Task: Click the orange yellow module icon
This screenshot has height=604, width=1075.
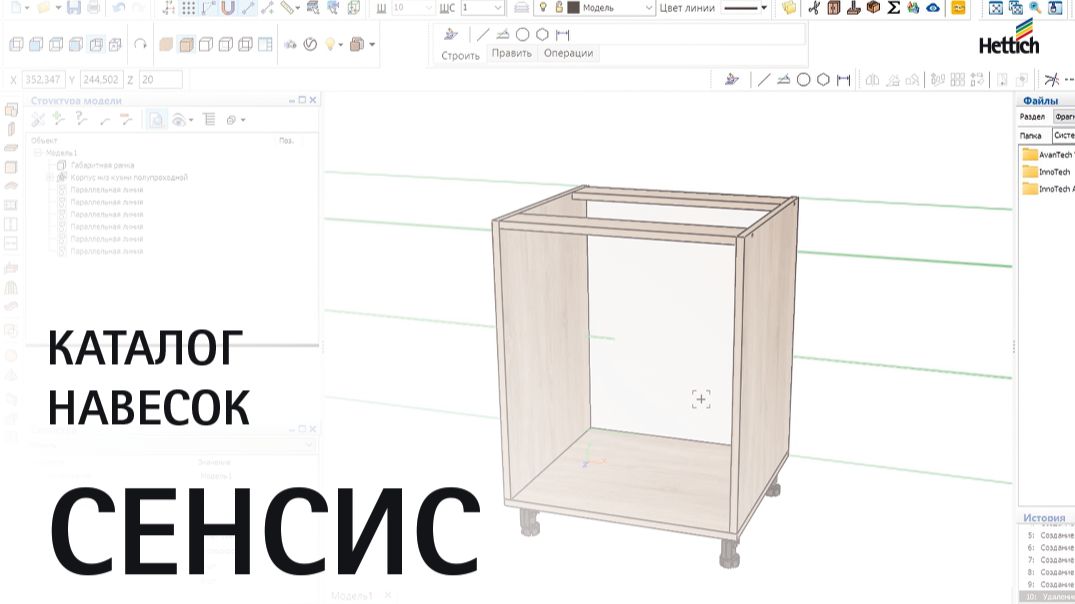Action: click(958, 8)
